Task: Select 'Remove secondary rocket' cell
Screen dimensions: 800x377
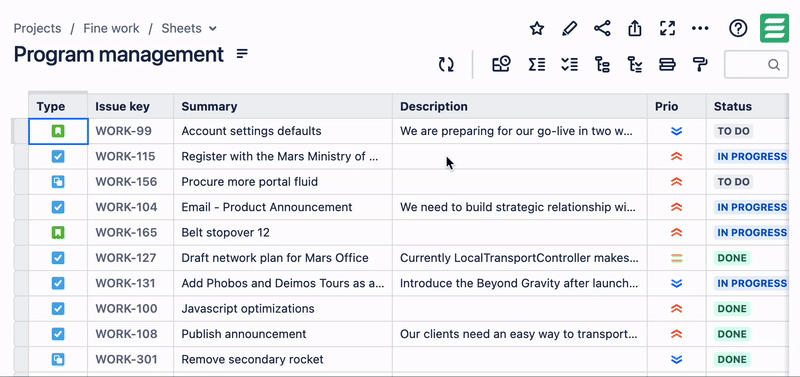Action: click(283, 360)
